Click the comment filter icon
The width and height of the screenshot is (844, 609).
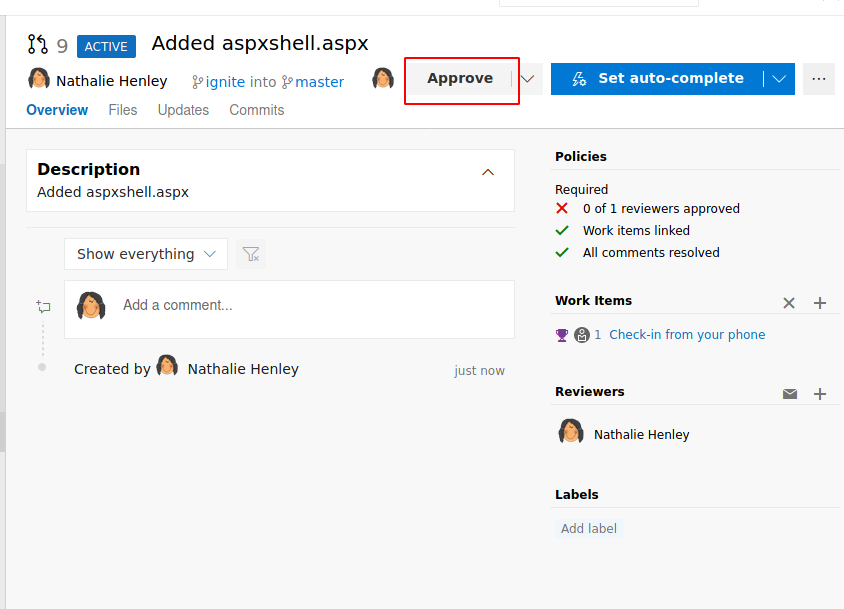251,254
